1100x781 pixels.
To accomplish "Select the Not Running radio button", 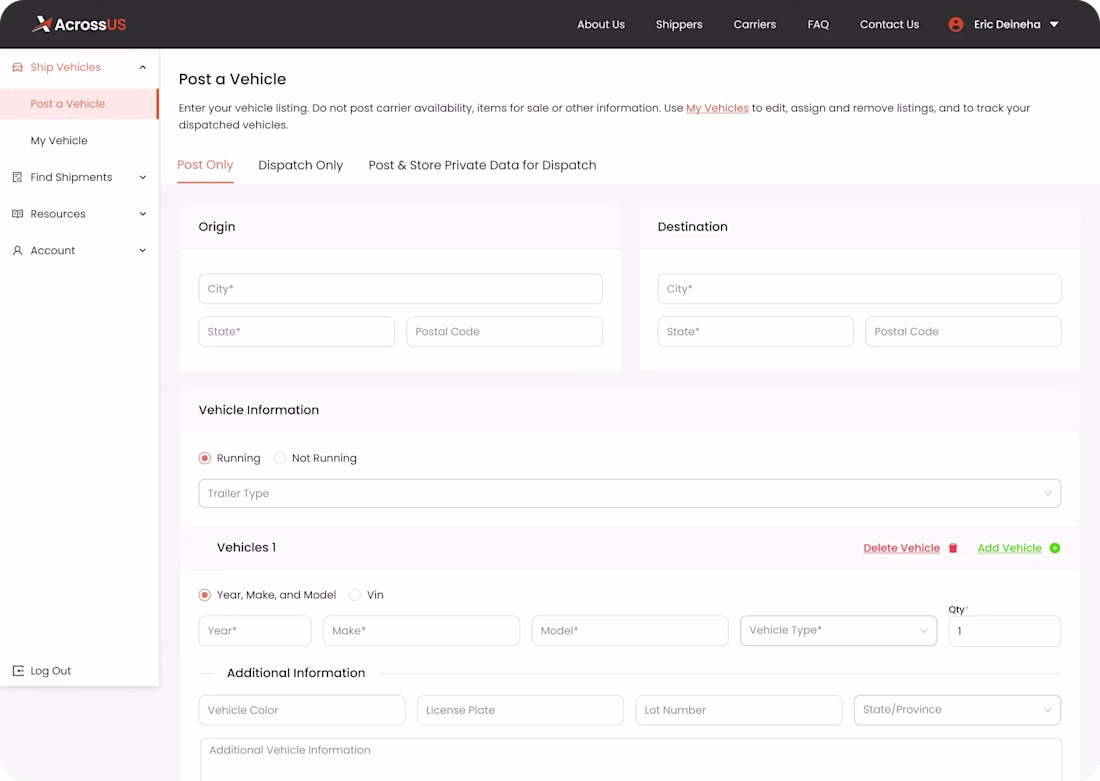I will [x=280, y=458].
